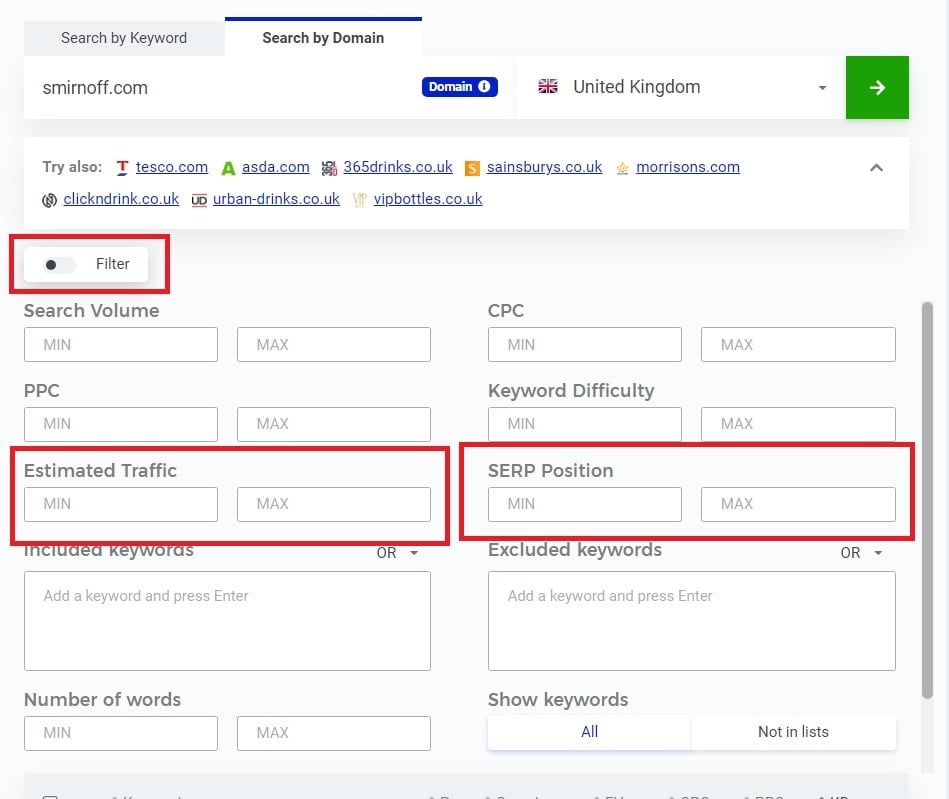Collapse the Try also suggestions panel

(876, 167)
